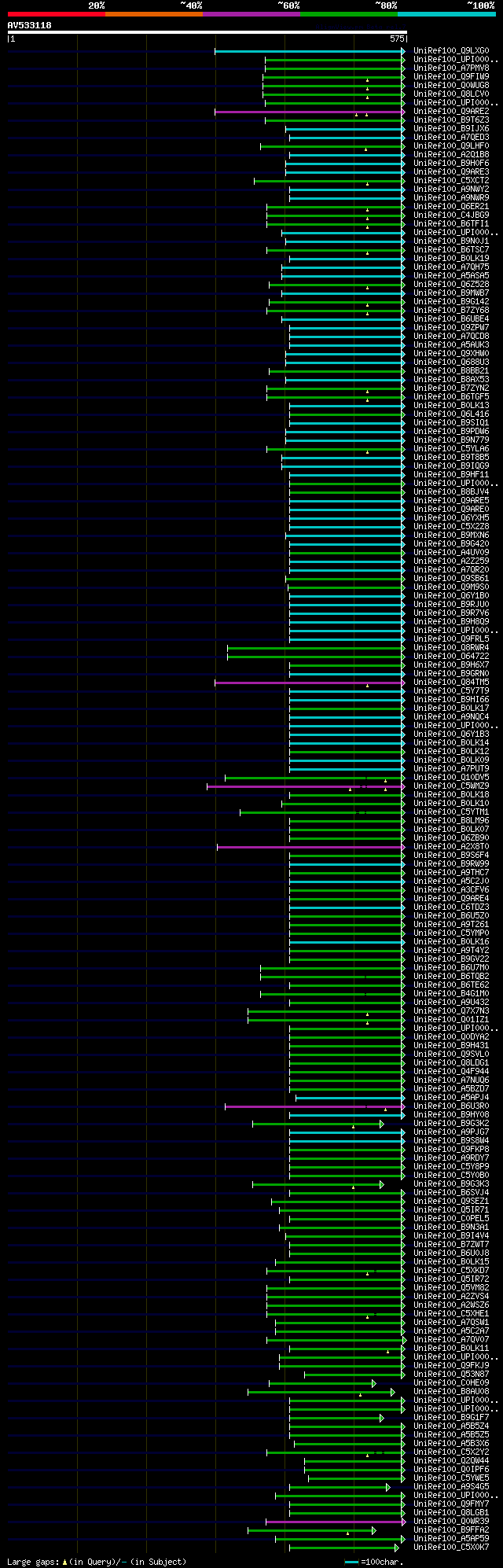The height and width of the screenshot is (1568, 503).
Task: Click the orange ~40% identity legend segment
Action: 154,14
